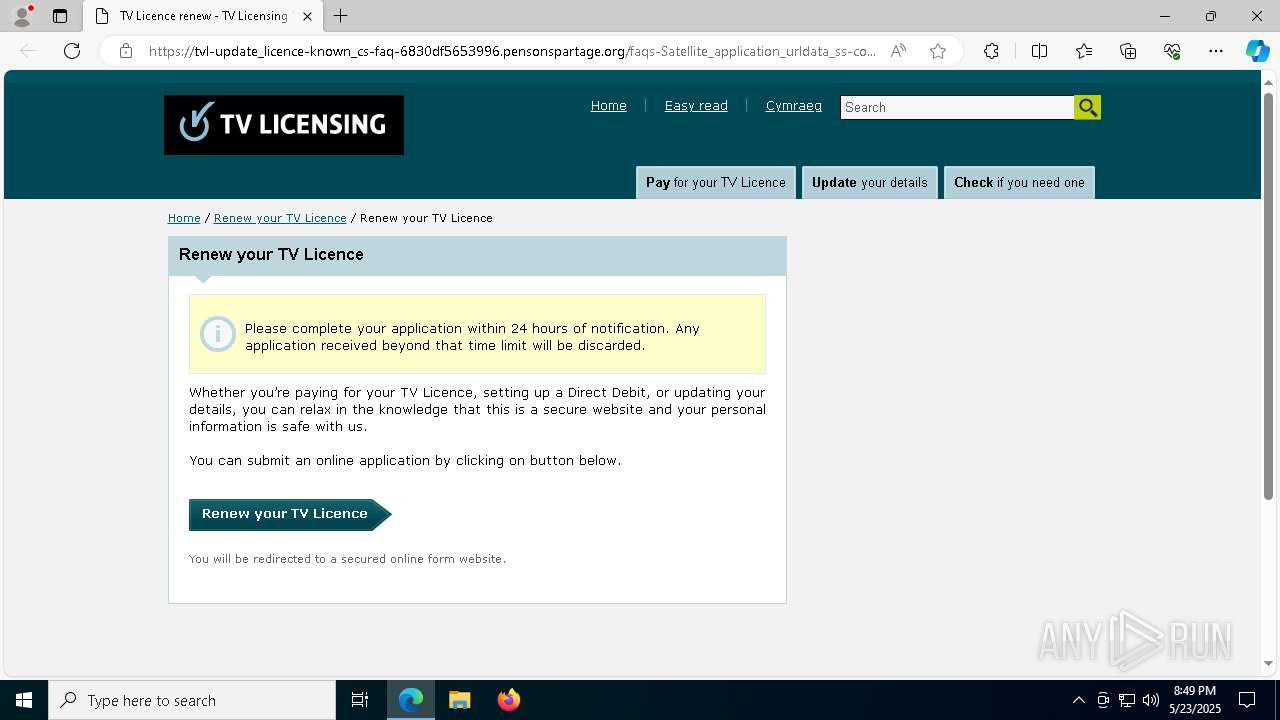Click the green search magnifier button
Viewport: 1280px width, 720px height.
[x=1088, y=107]
